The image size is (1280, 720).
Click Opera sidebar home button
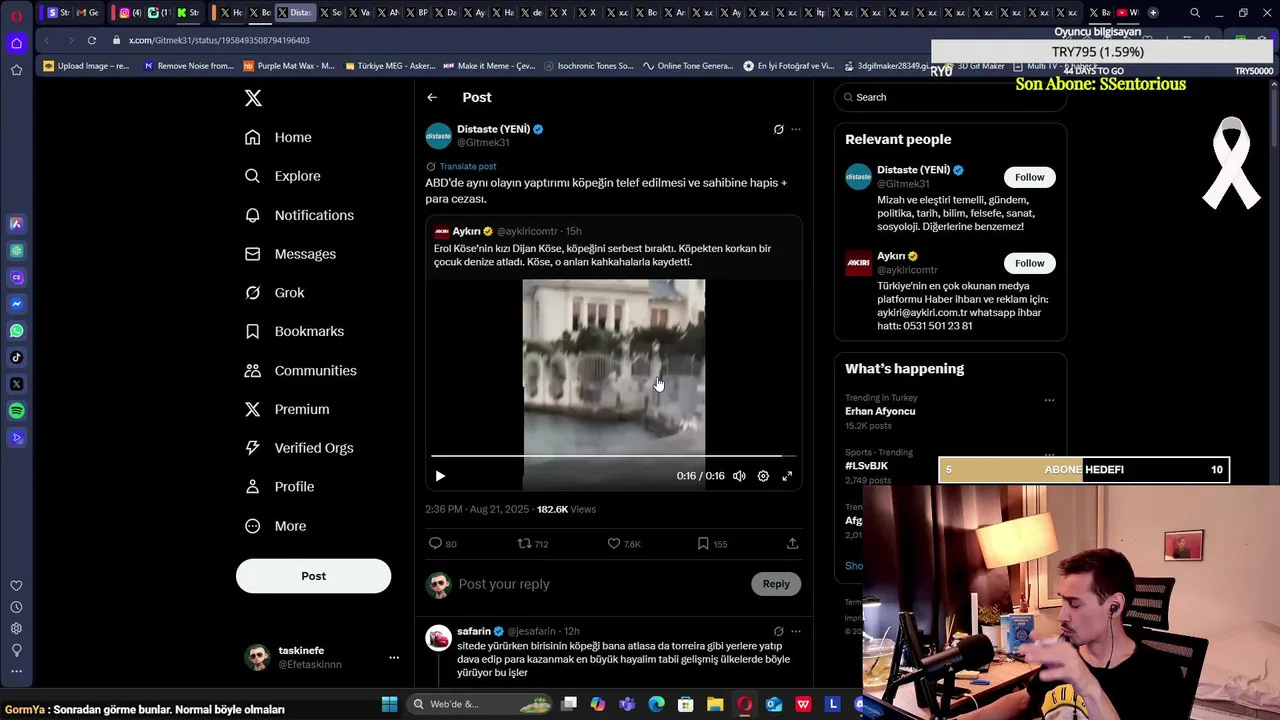16,43
